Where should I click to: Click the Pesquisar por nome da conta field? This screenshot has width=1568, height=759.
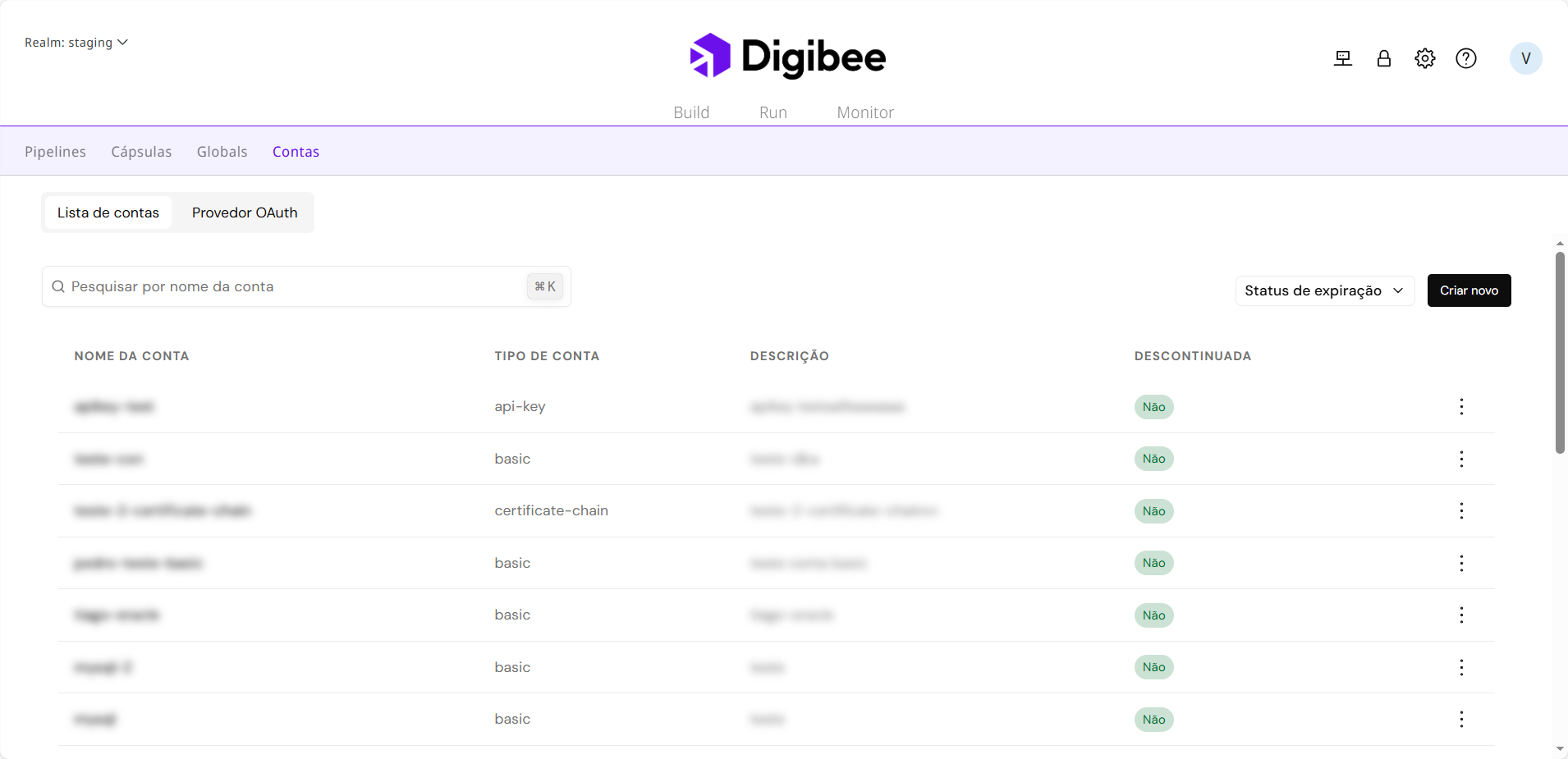(x=296, y=286)
